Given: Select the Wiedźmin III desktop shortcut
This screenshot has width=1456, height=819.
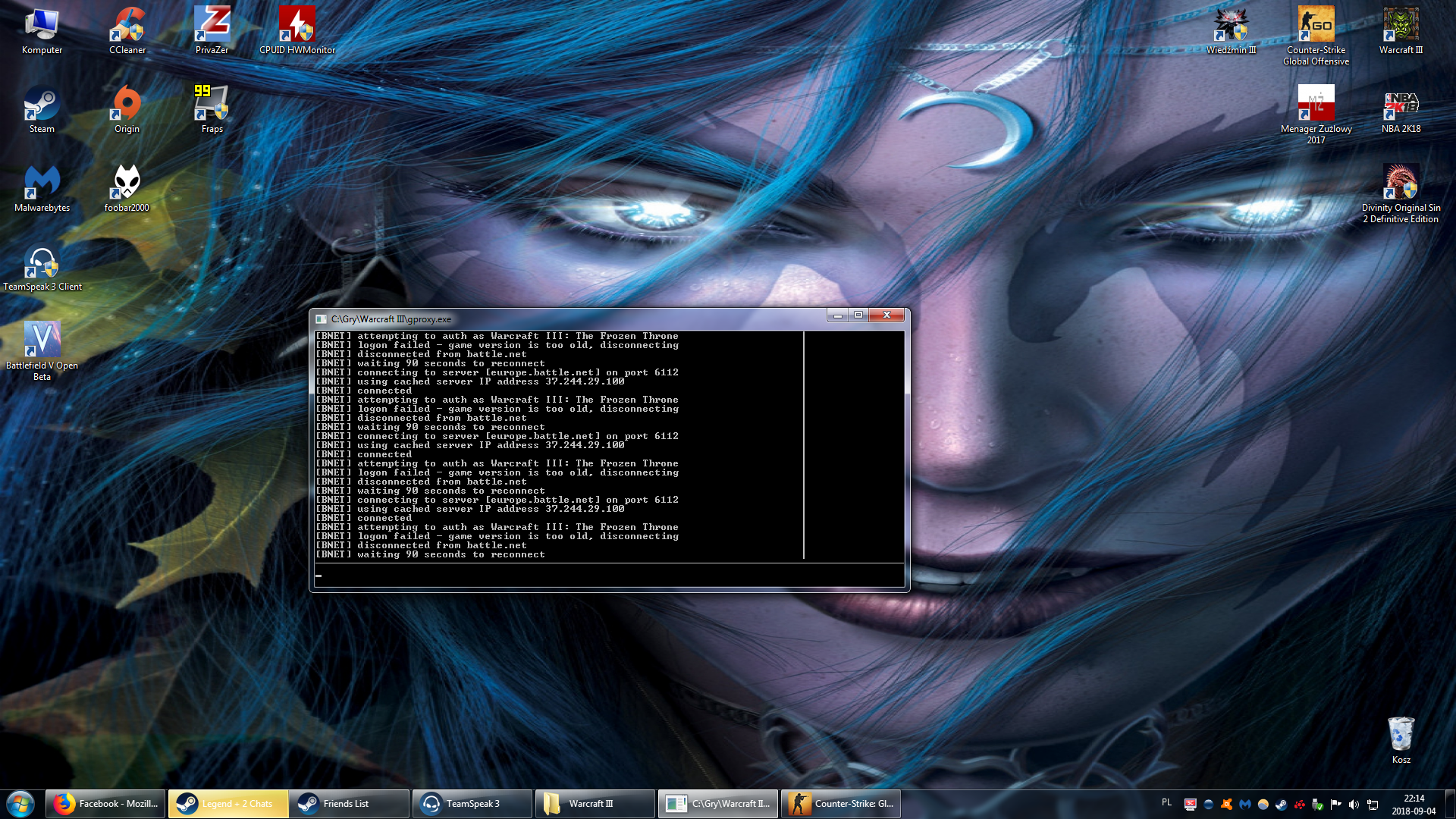Looking at the screenshot, I should coord(1231,31).
